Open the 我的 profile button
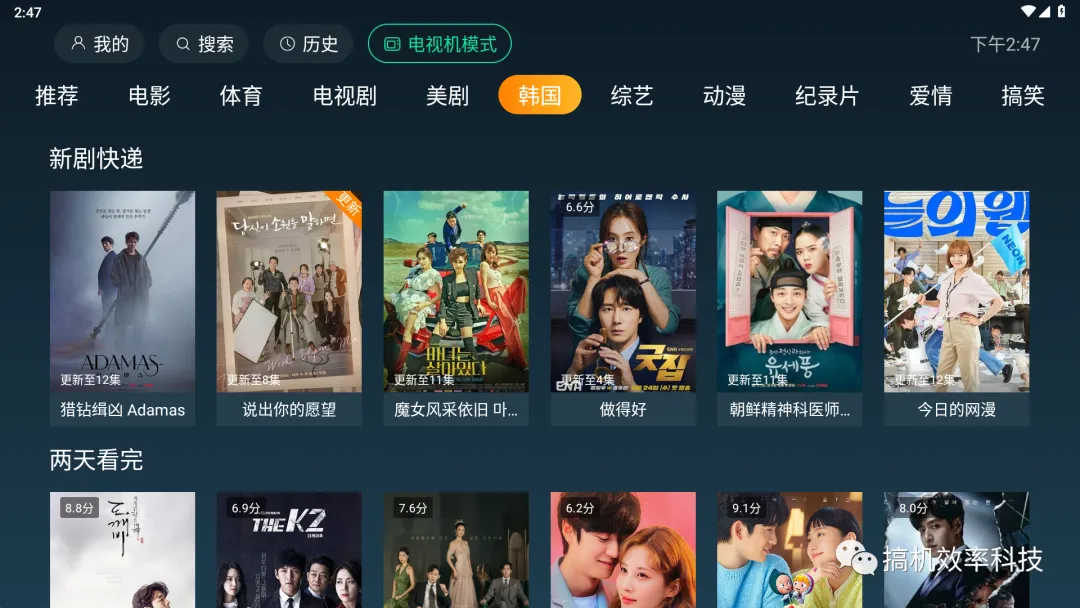 point(99,44)
